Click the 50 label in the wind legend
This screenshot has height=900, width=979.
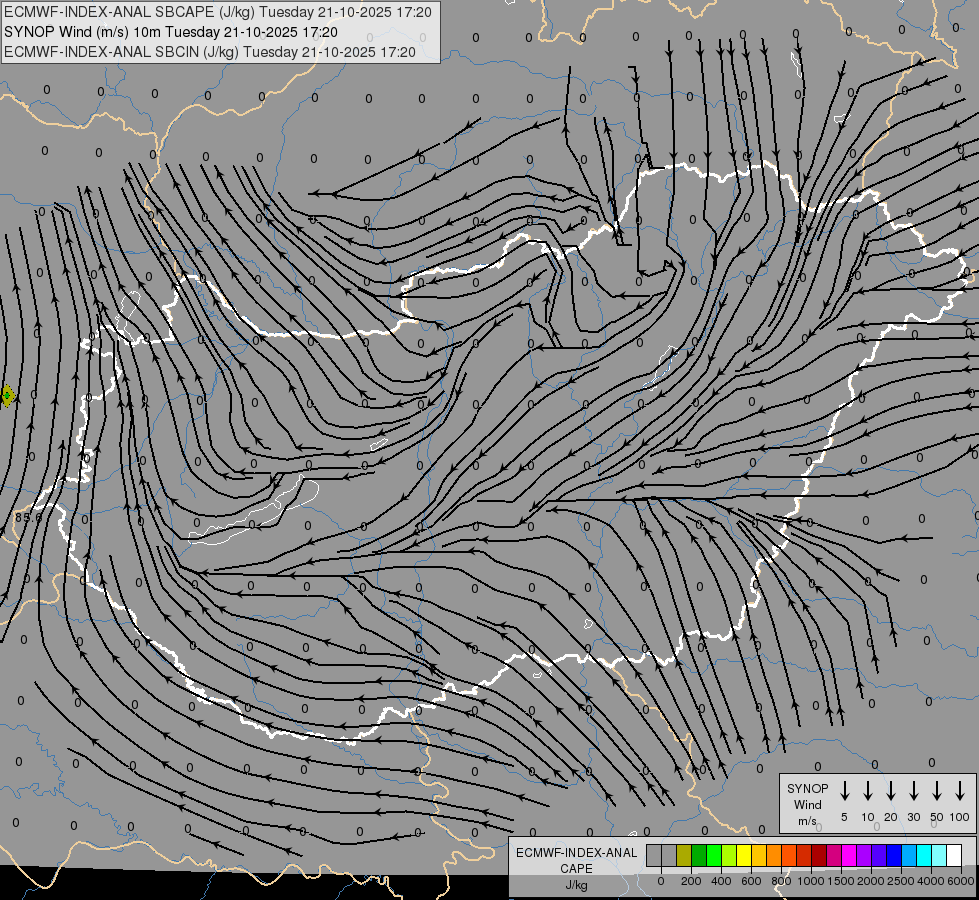pos(937,817)
